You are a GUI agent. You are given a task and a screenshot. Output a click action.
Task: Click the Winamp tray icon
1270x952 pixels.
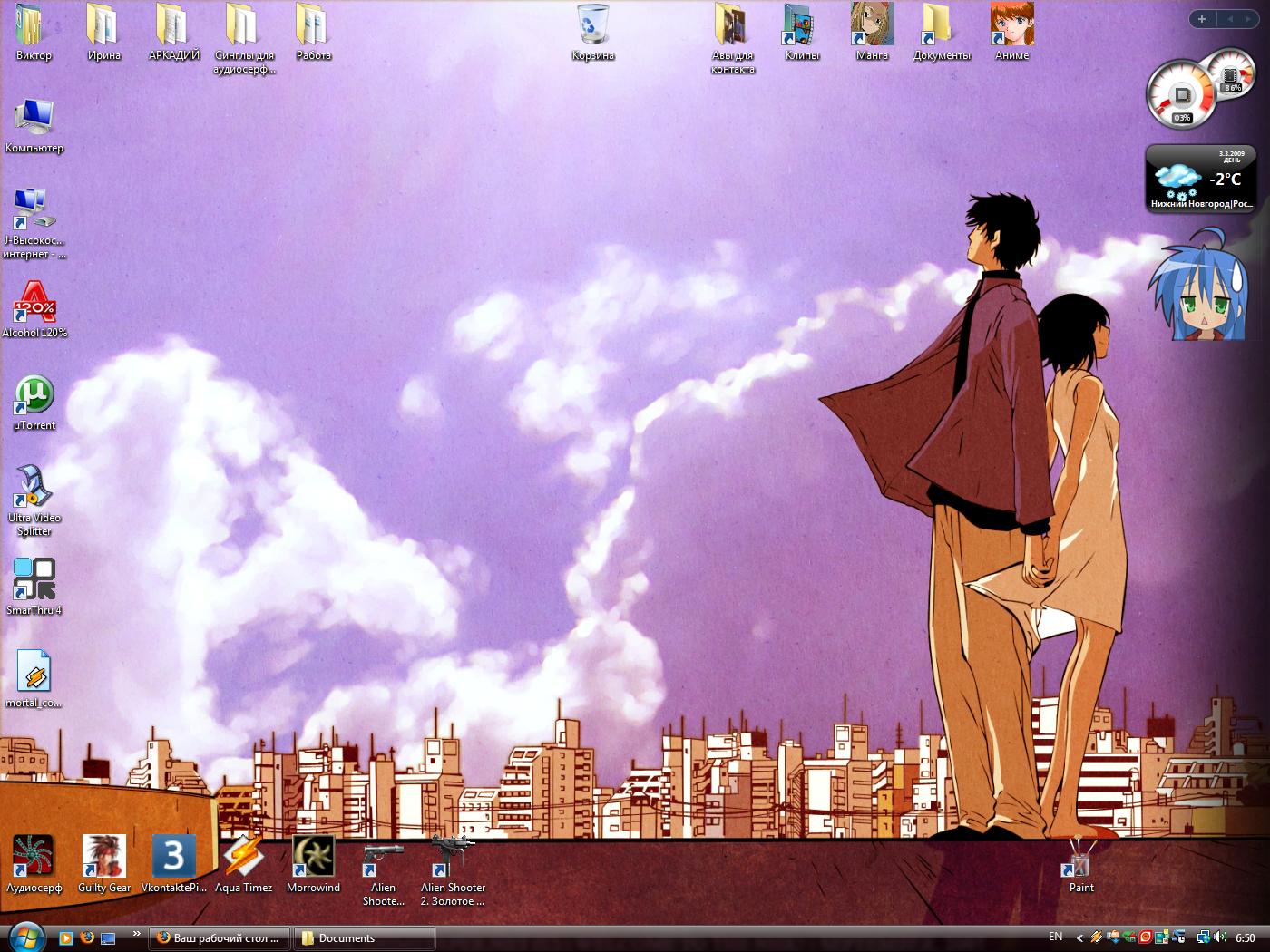1096,937
